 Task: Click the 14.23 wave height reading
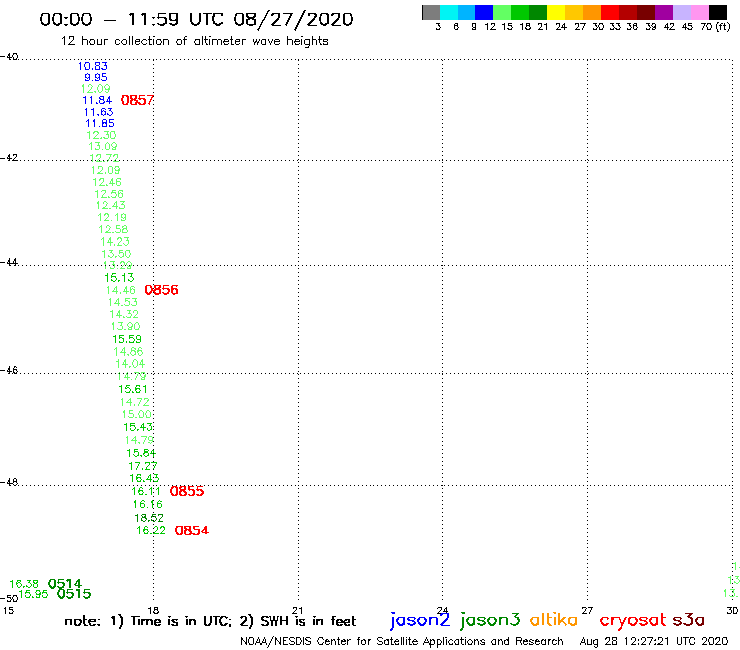[x=115, y=242]
